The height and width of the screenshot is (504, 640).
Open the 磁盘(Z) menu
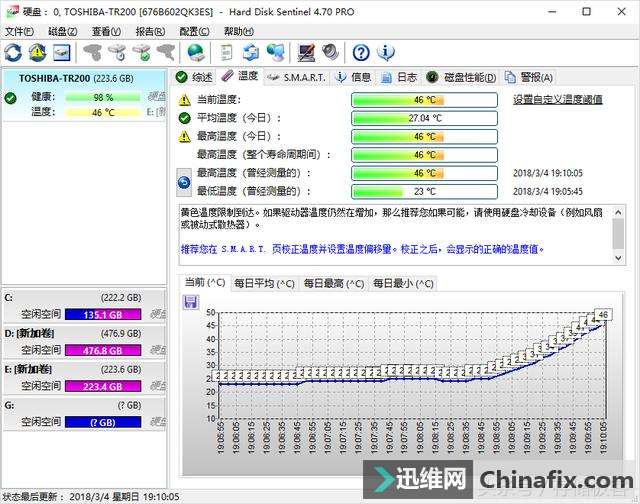pos(62,31)
